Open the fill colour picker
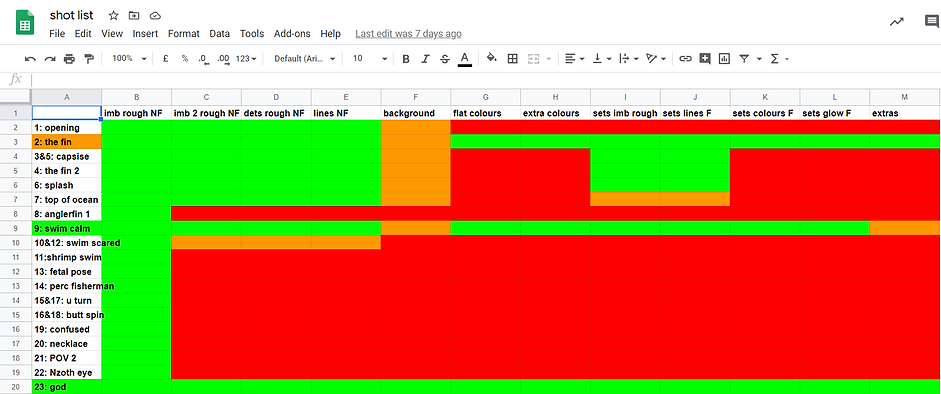Image resolution: width=941 pixels, height=394 pixels. point(492,58)
